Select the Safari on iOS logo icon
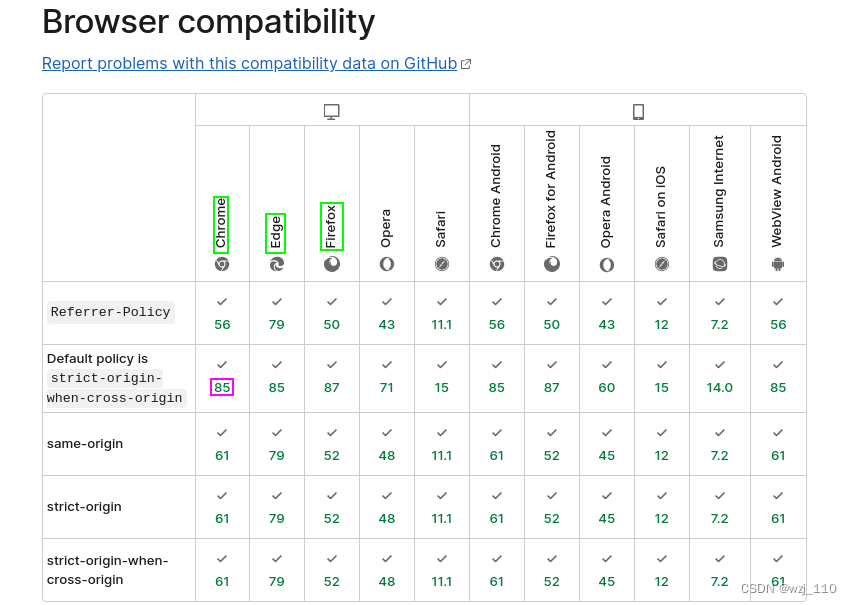Viewport: 852px width, 605px height. click(x=661, y=264)
